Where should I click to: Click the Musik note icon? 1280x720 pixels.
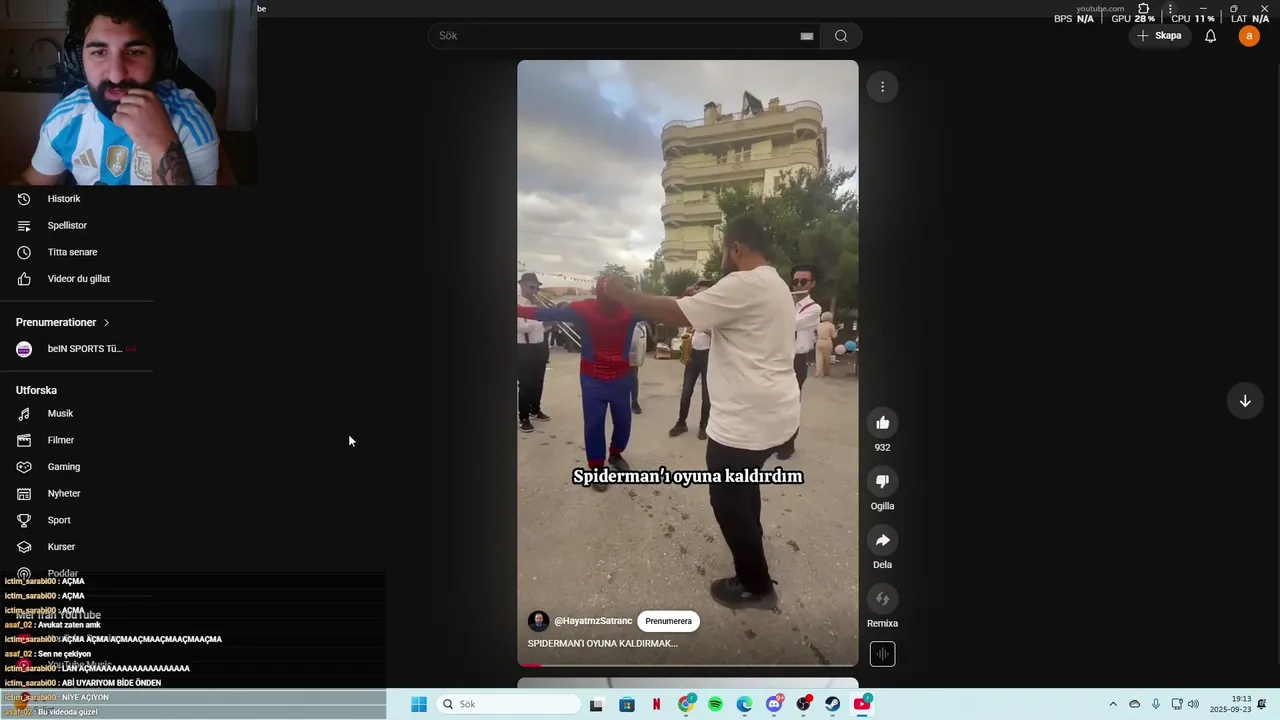(24, 414)
